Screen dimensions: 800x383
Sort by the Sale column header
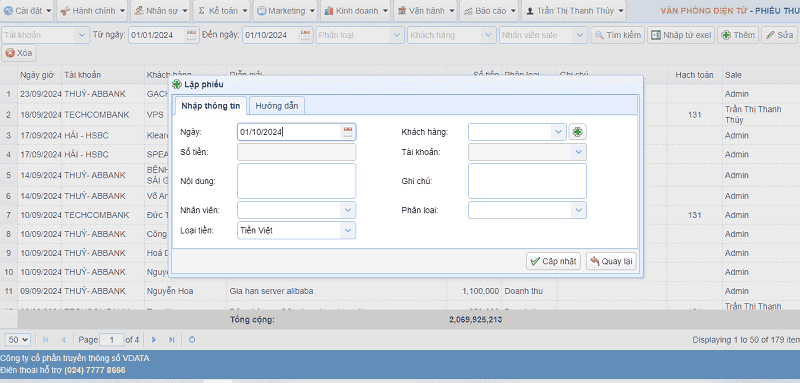click(761, 75)
